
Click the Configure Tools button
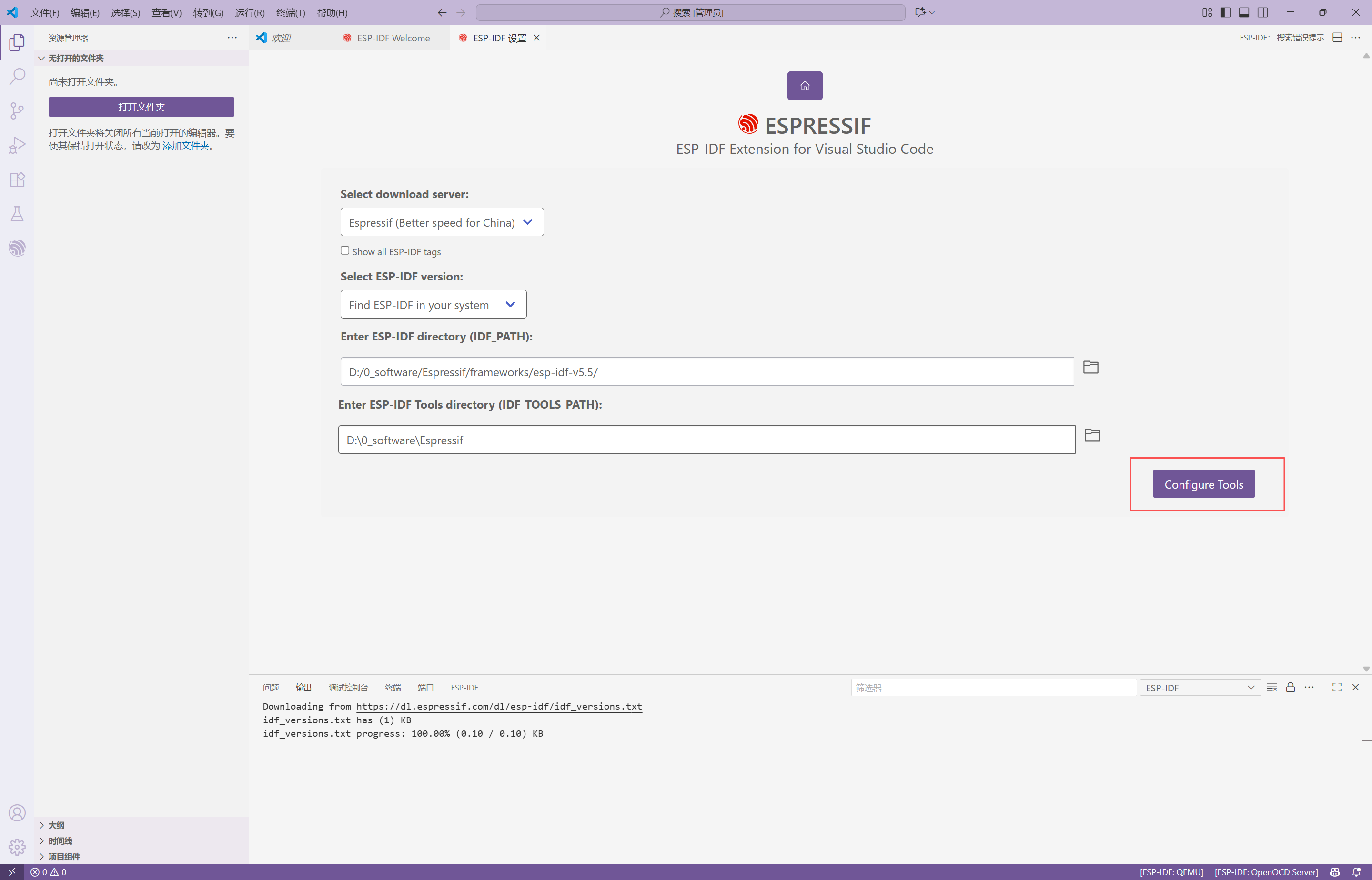click(x=1203, y=484)
